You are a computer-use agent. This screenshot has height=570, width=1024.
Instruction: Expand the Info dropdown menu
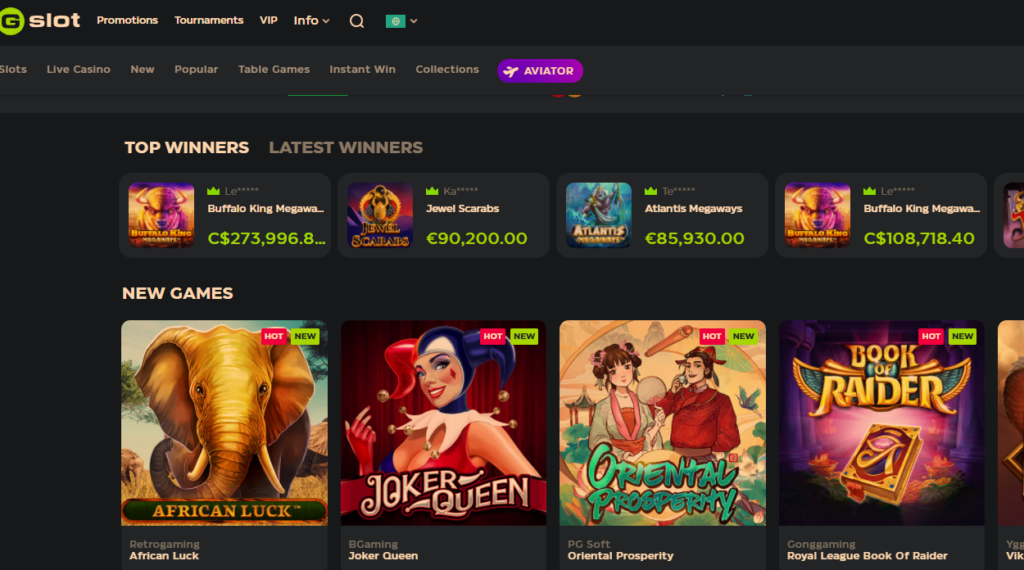[312, 20]
